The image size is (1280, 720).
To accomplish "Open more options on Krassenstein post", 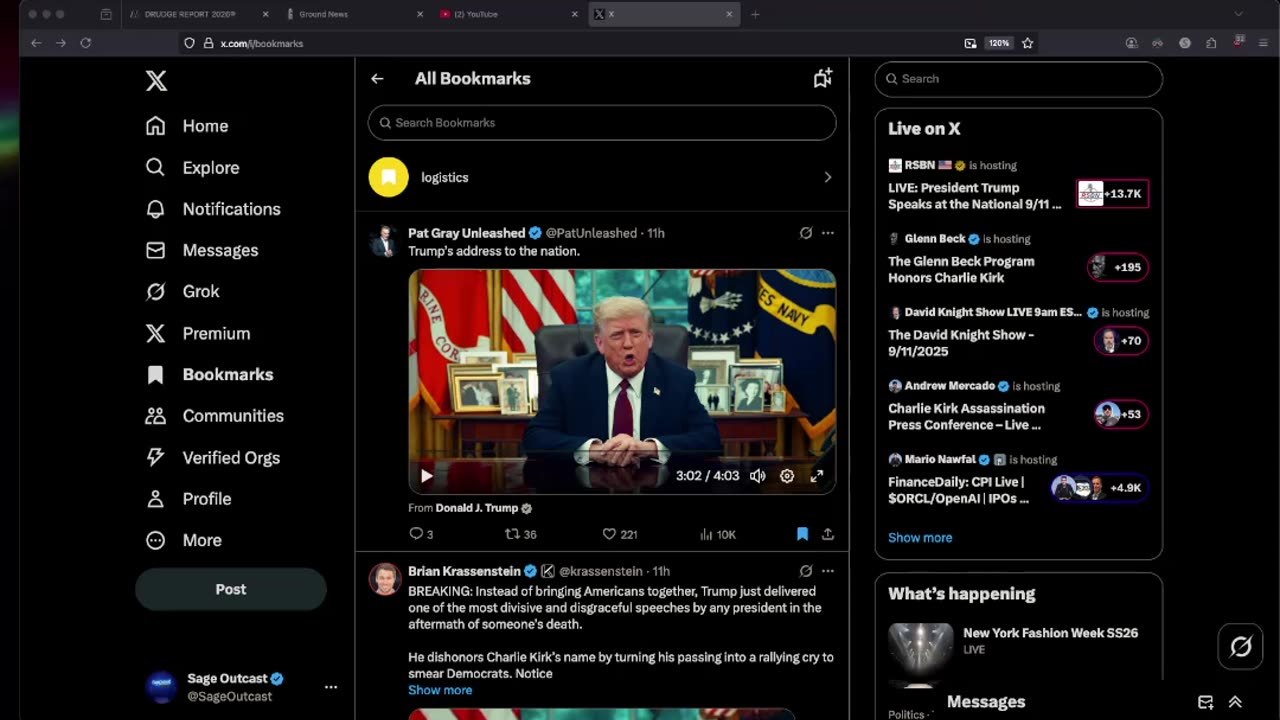I will [x=828, y=571].
